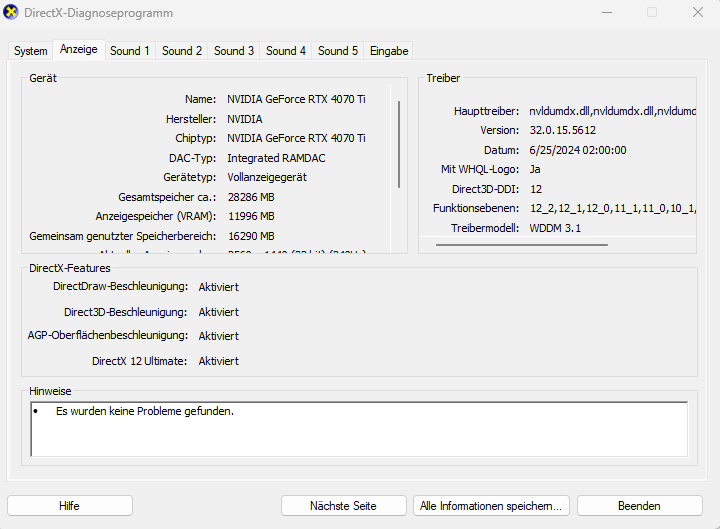720x529 pixels.
Task: Click the Haupttreiber nvldumdx.dll value
Action: coord(613,111)
